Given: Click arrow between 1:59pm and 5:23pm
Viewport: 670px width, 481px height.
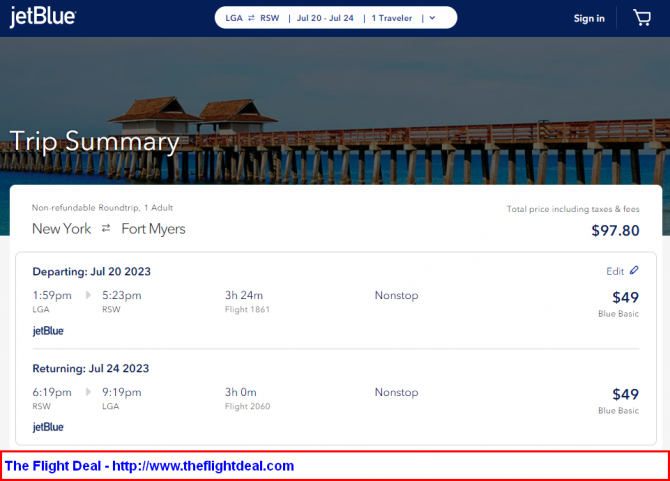Looking at the screenshot, I should point(88,295).
